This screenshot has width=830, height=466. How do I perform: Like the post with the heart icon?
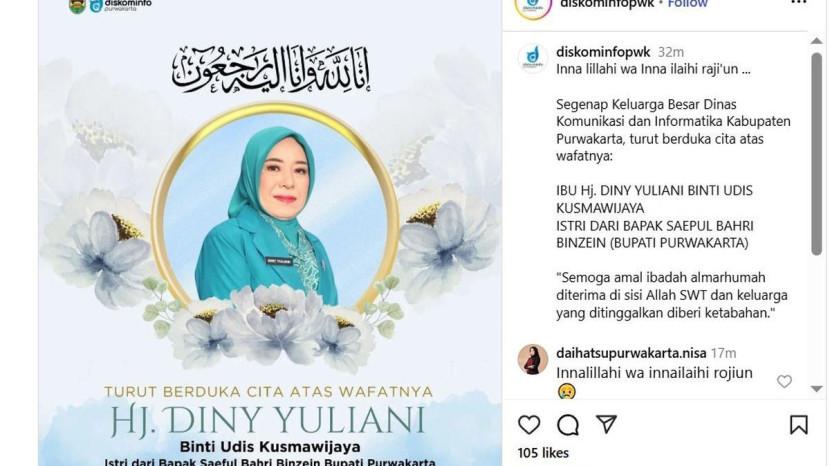click(x=529, y=425)
